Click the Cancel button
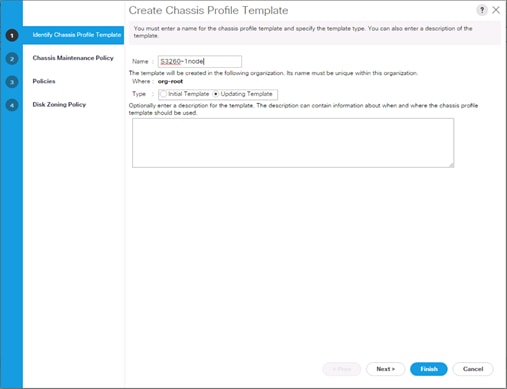The image size is (507, 389). (473, 369)
